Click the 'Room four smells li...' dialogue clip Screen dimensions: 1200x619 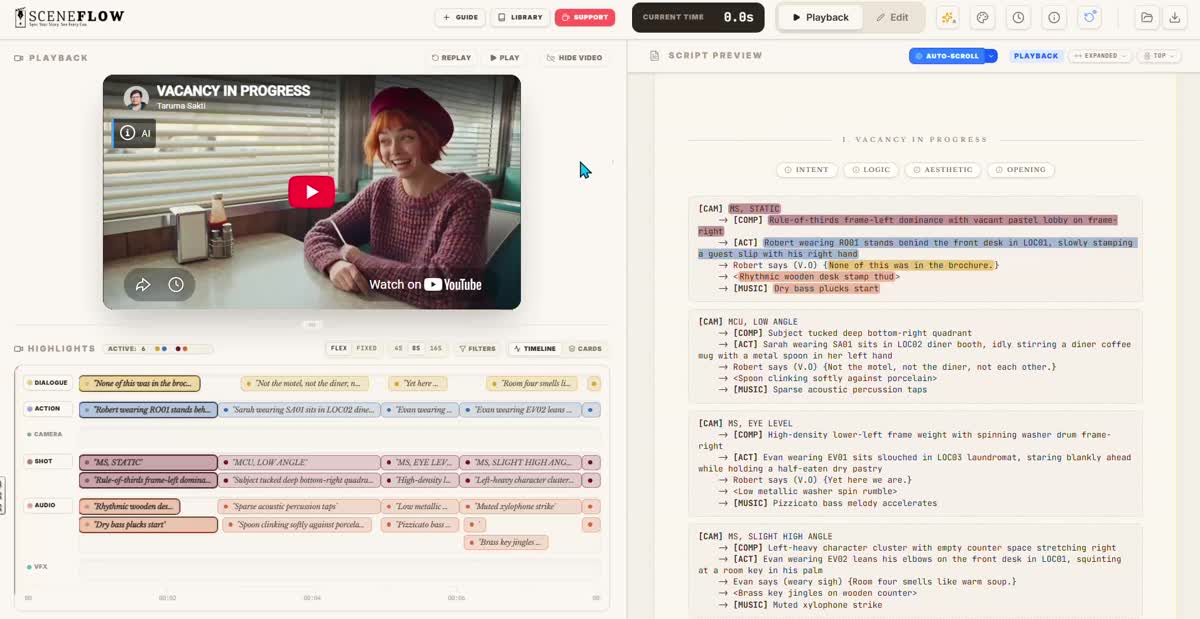[532, 383]
